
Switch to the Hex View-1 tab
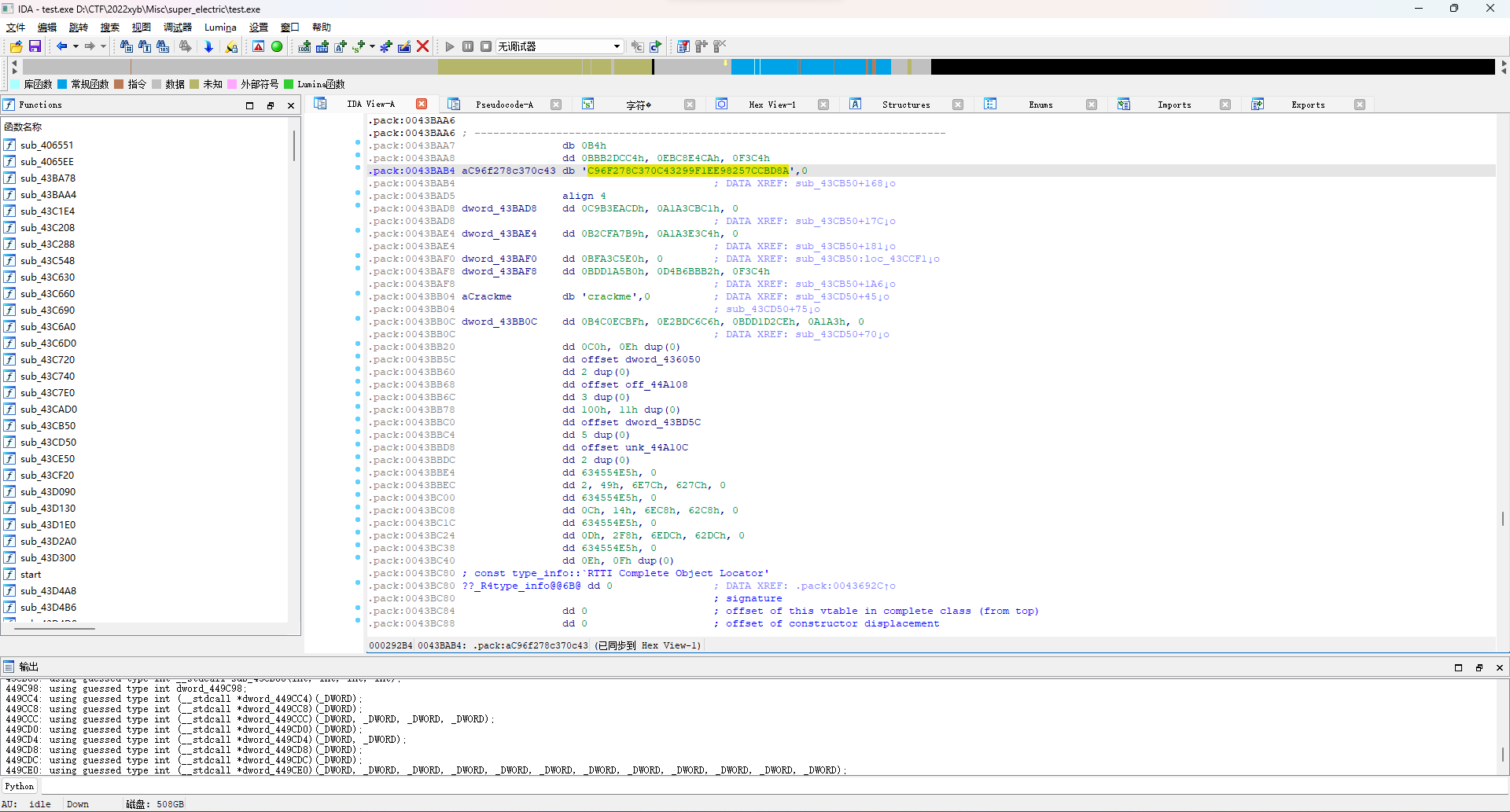click(772, 105)
